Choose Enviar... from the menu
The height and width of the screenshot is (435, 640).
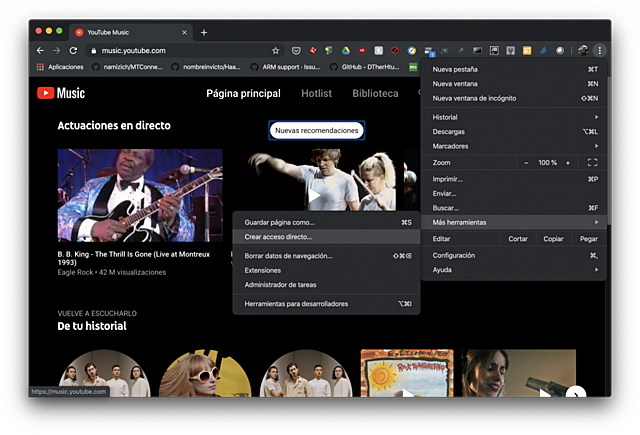(x=513, y=193)
